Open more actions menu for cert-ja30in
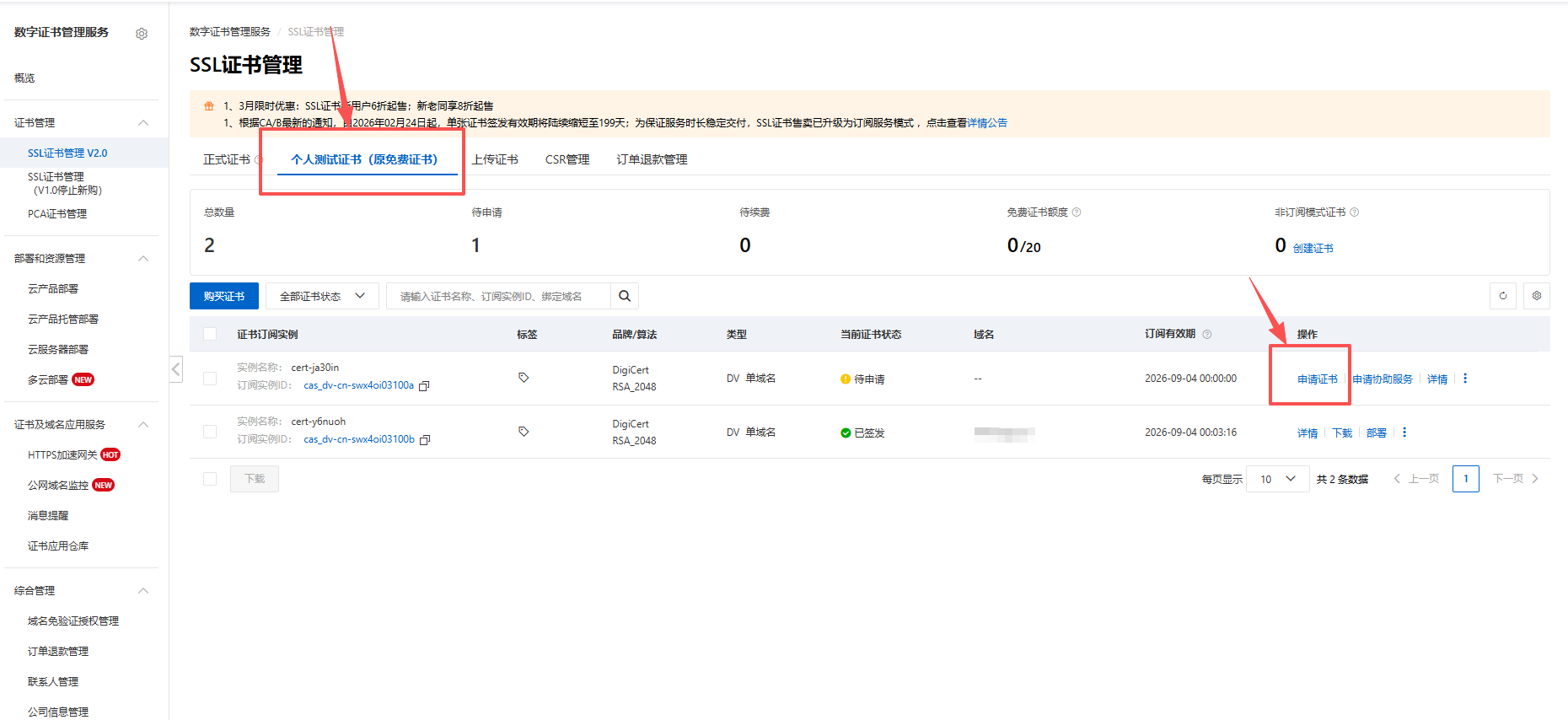This screenshot has height=720, width=1568. point(1465,379)
